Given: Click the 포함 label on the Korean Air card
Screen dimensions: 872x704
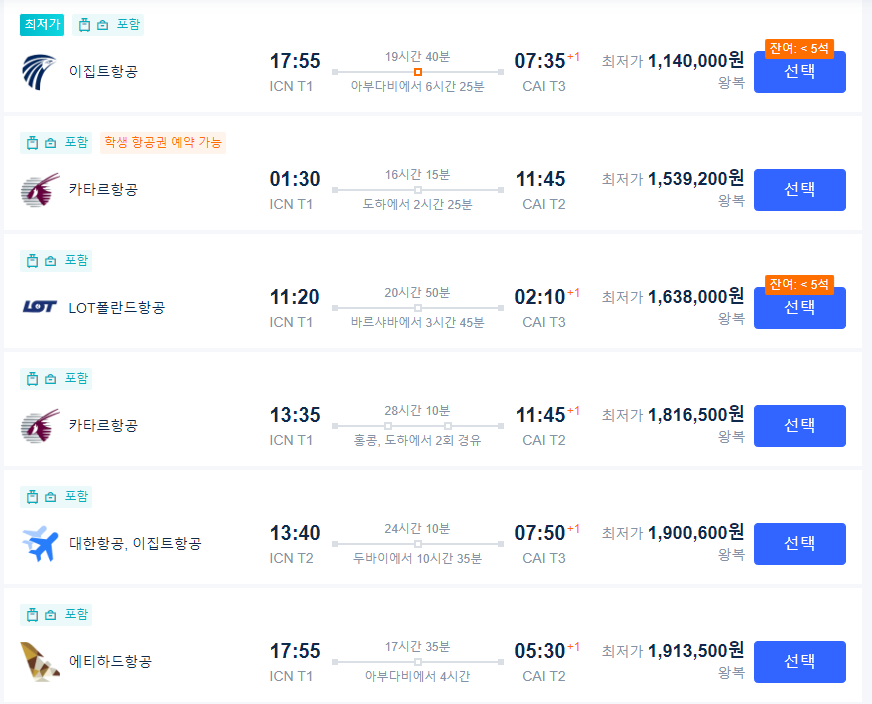Looking at the screenshot, I should coord(76,495).
